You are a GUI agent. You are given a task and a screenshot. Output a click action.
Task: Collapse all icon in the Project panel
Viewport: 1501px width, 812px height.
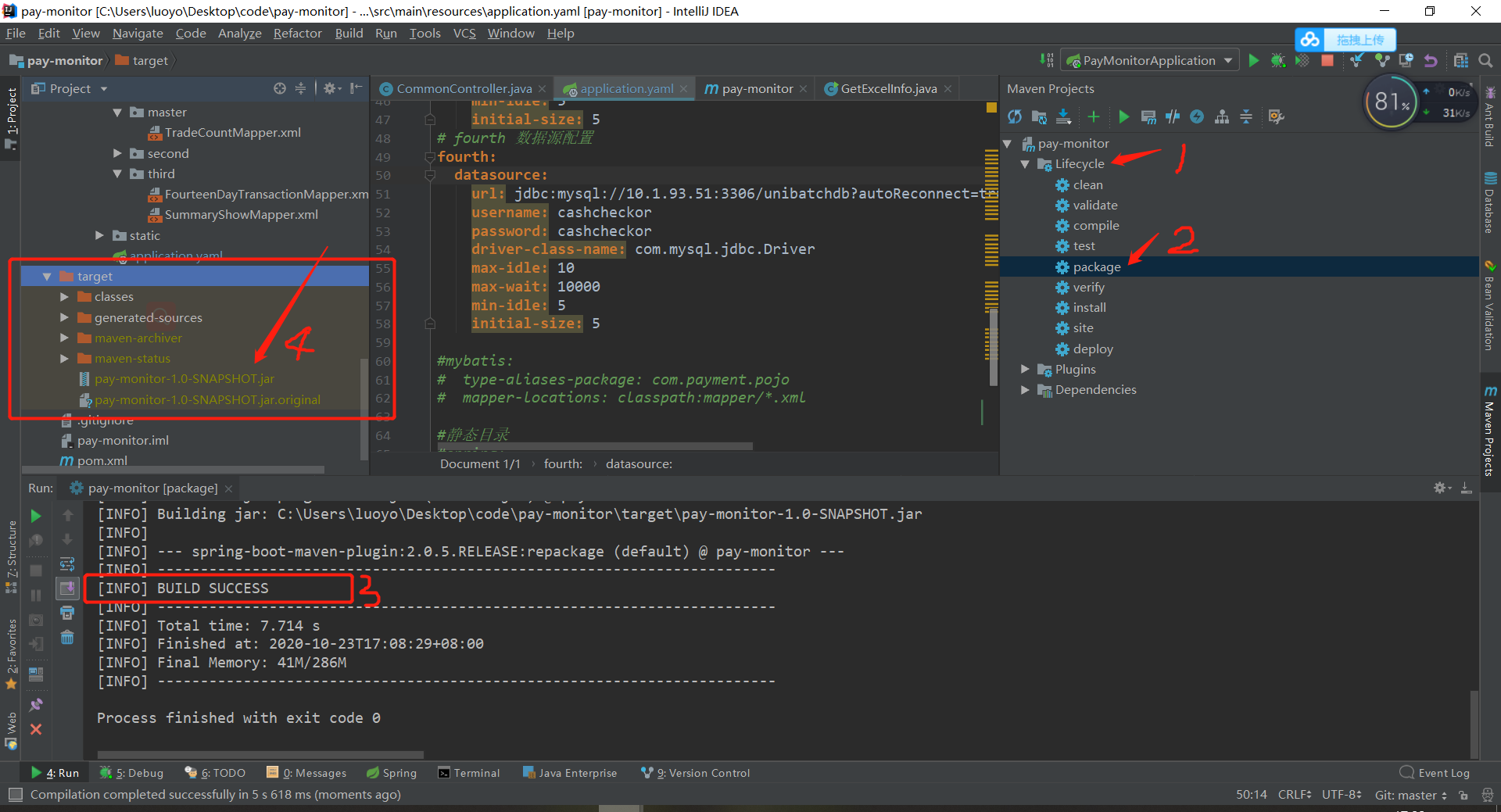coord(300,89)
